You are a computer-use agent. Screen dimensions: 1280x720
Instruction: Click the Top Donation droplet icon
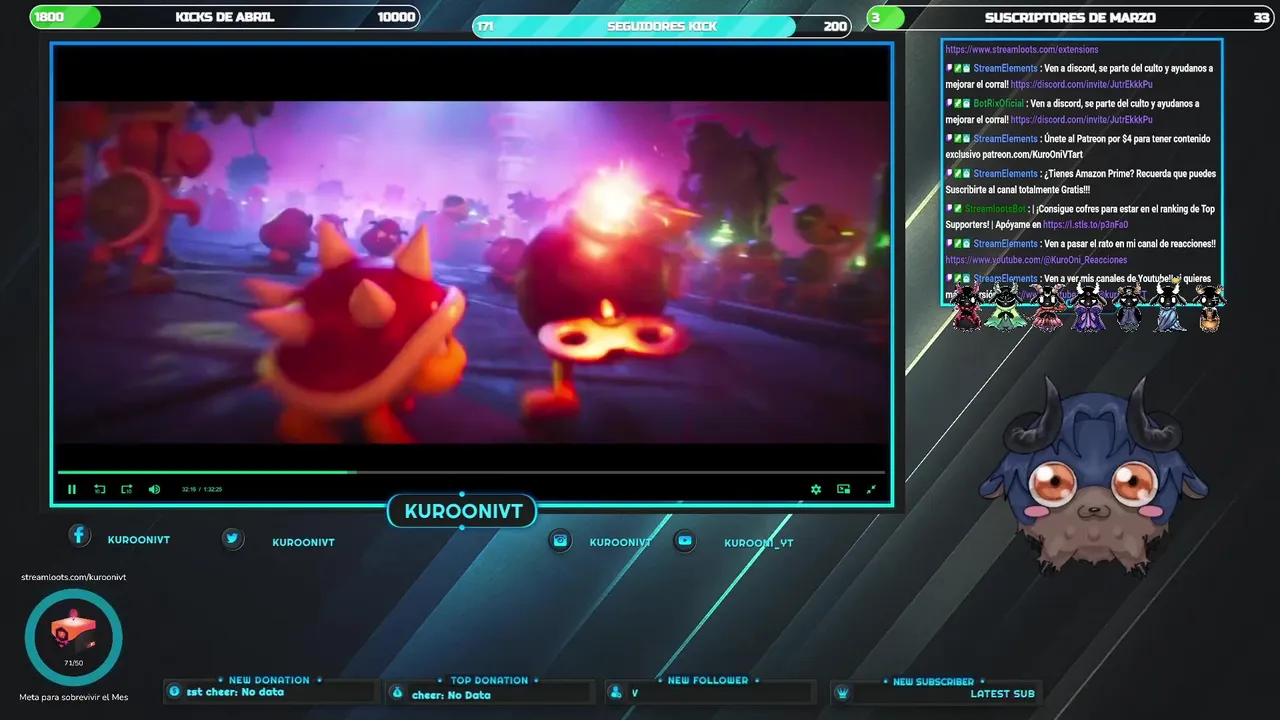(x=398, y=693)
